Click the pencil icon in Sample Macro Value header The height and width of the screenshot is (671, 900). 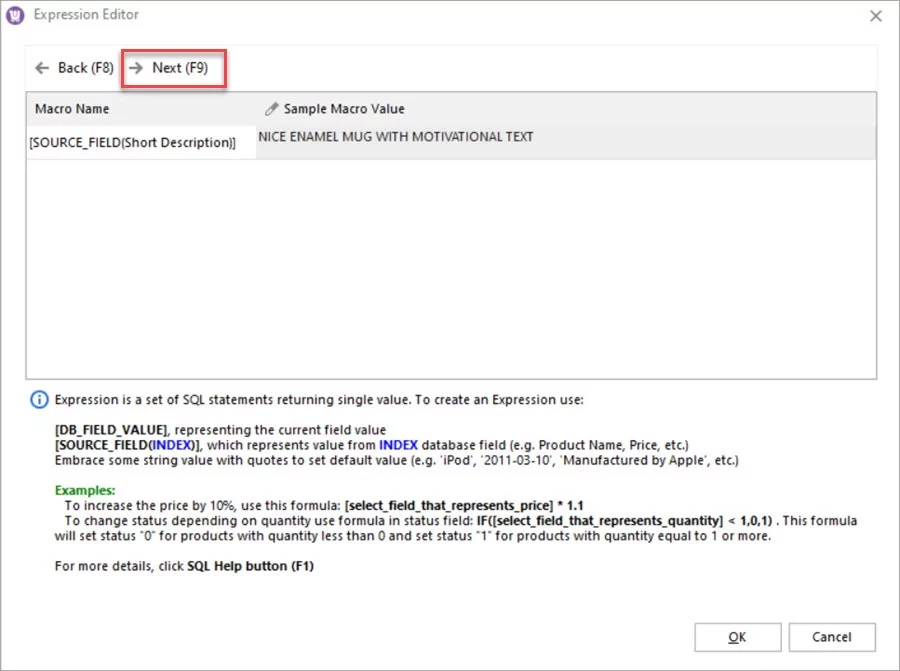(270, 108)
